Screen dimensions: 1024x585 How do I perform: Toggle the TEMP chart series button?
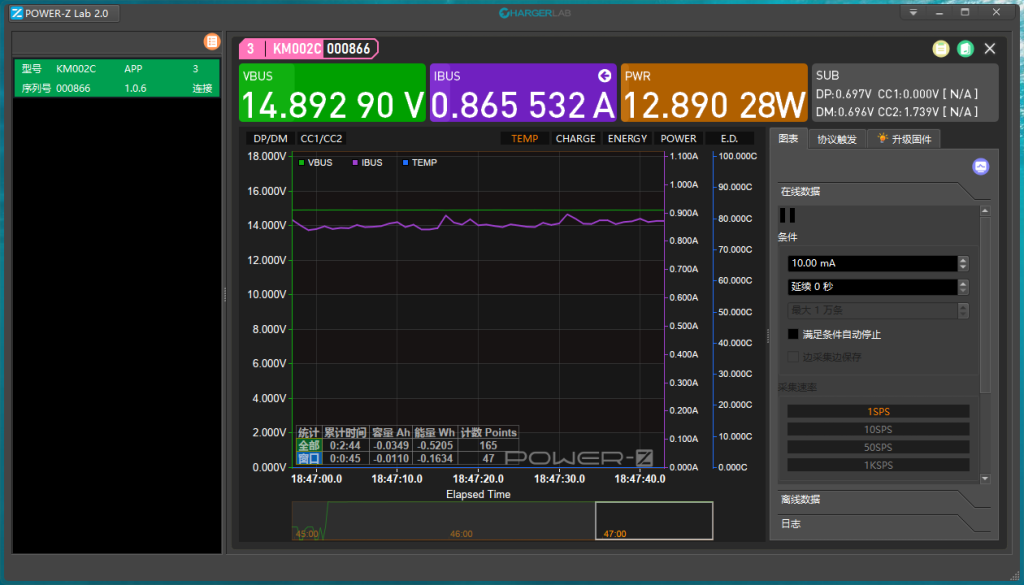point(524,138)
